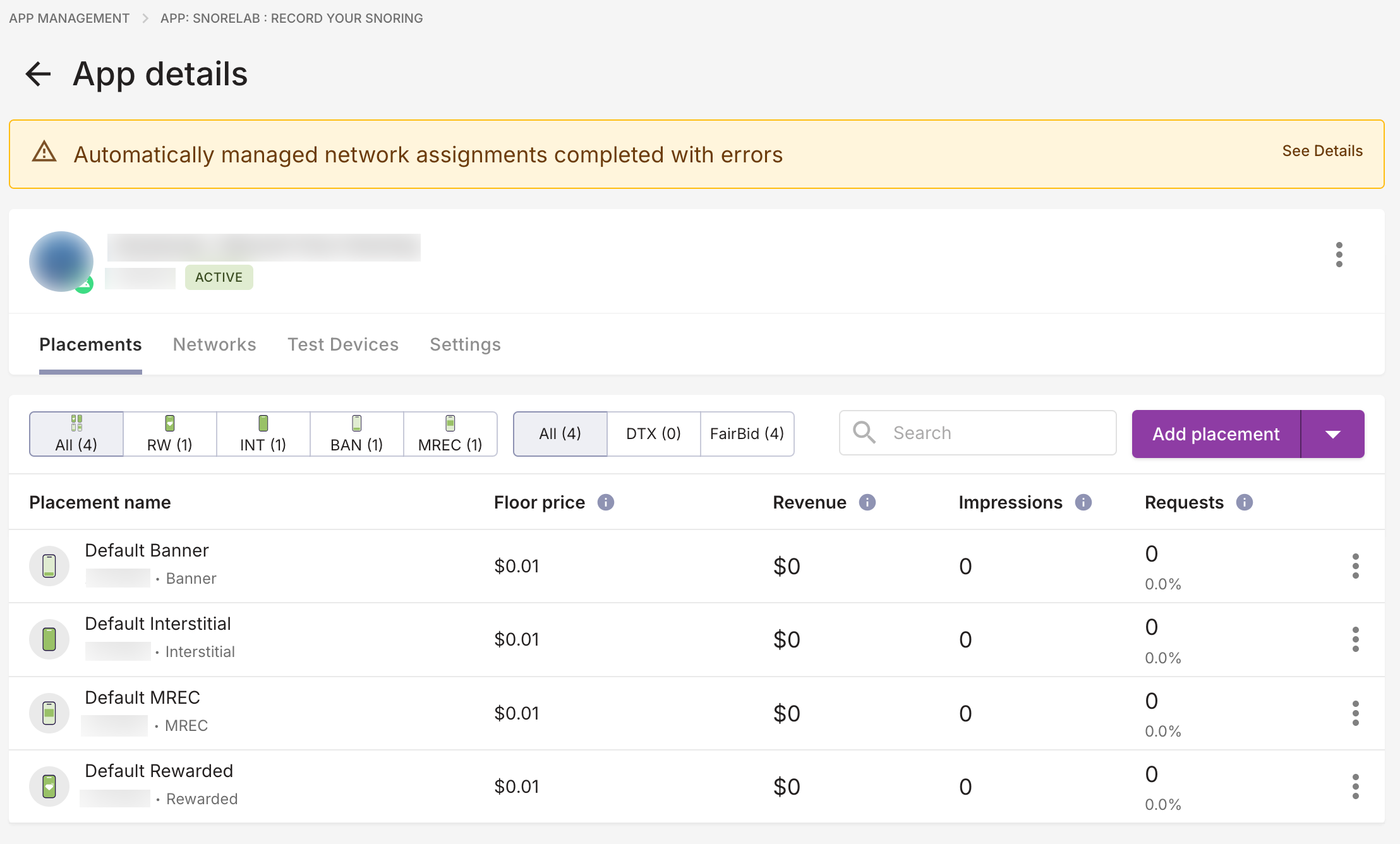
Task: Select the FairBid (4) filter
Action: pos(747,434)
